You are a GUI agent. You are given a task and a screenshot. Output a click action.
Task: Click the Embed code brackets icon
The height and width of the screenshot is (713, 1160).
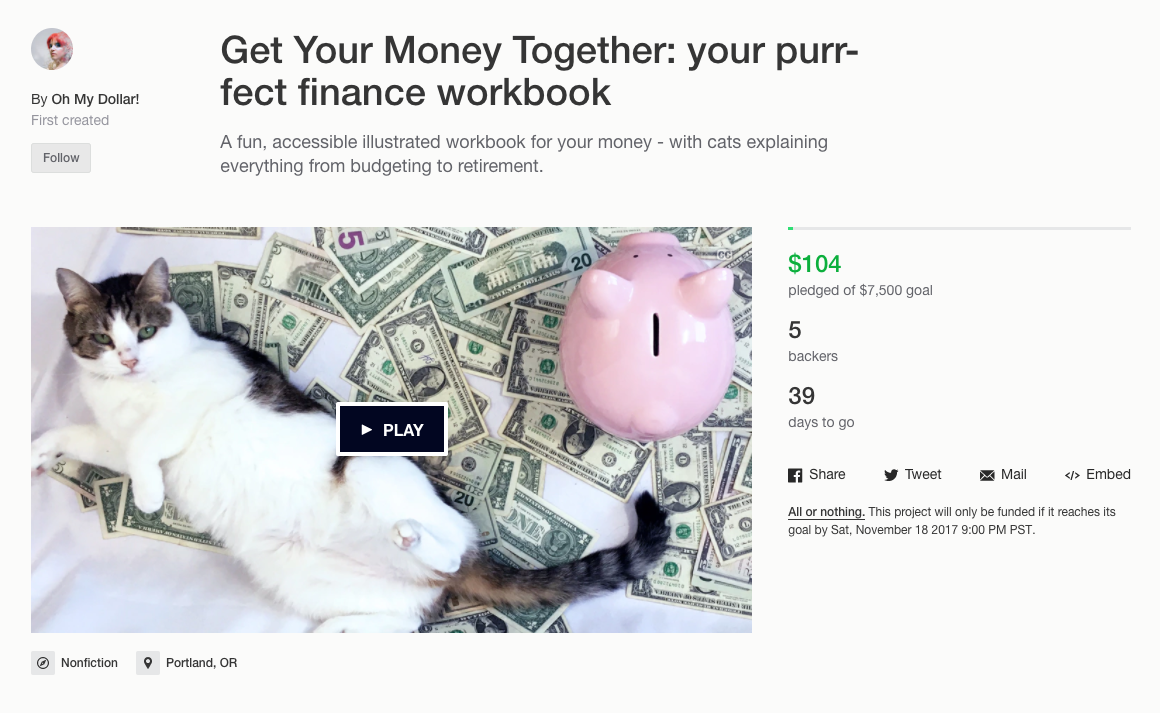pyautogui.click(x=1072, y=475)
